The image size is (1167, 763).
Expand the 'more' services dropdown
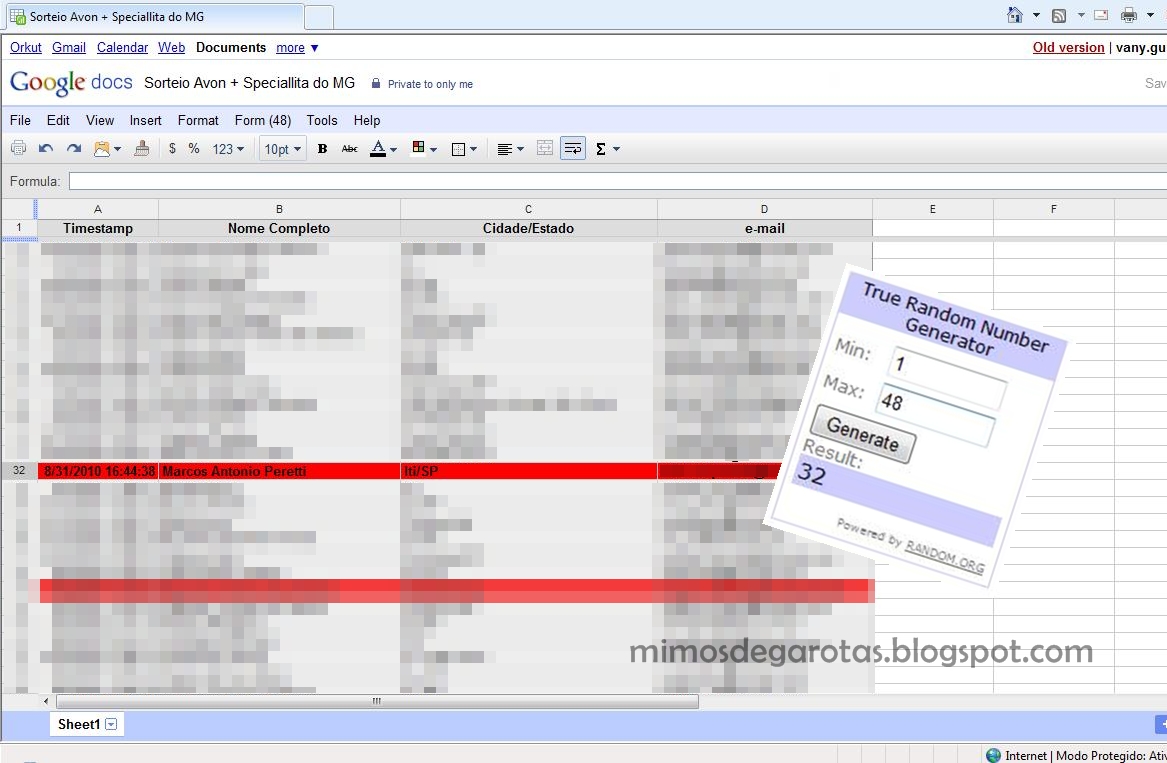tap(297, 48)
